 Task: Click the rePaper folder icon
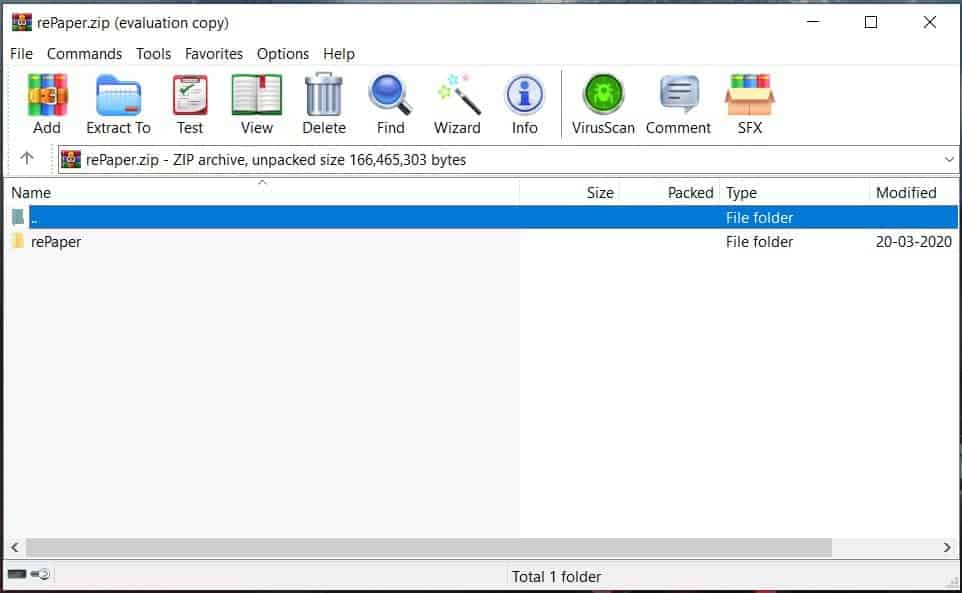click(x=18, y=241)
